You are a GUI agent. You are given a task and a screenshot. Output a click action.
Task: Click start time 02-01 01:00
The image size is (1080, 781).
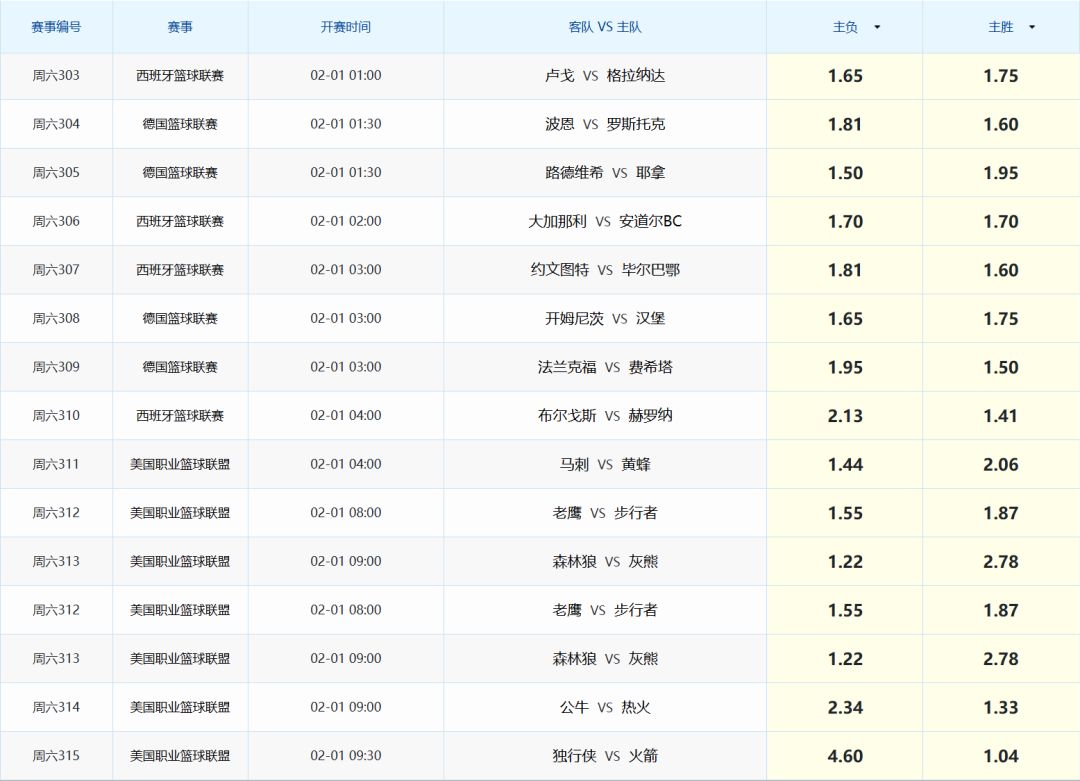pyautogui.click(x=346, y=76)
